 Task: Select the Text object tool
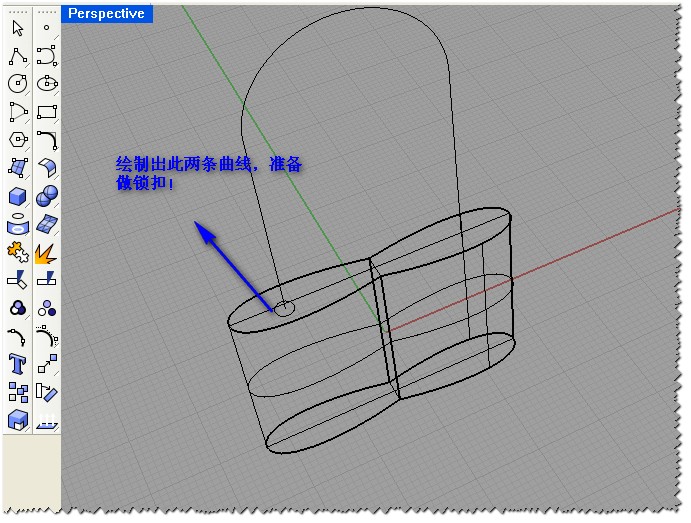coord(18,364)
